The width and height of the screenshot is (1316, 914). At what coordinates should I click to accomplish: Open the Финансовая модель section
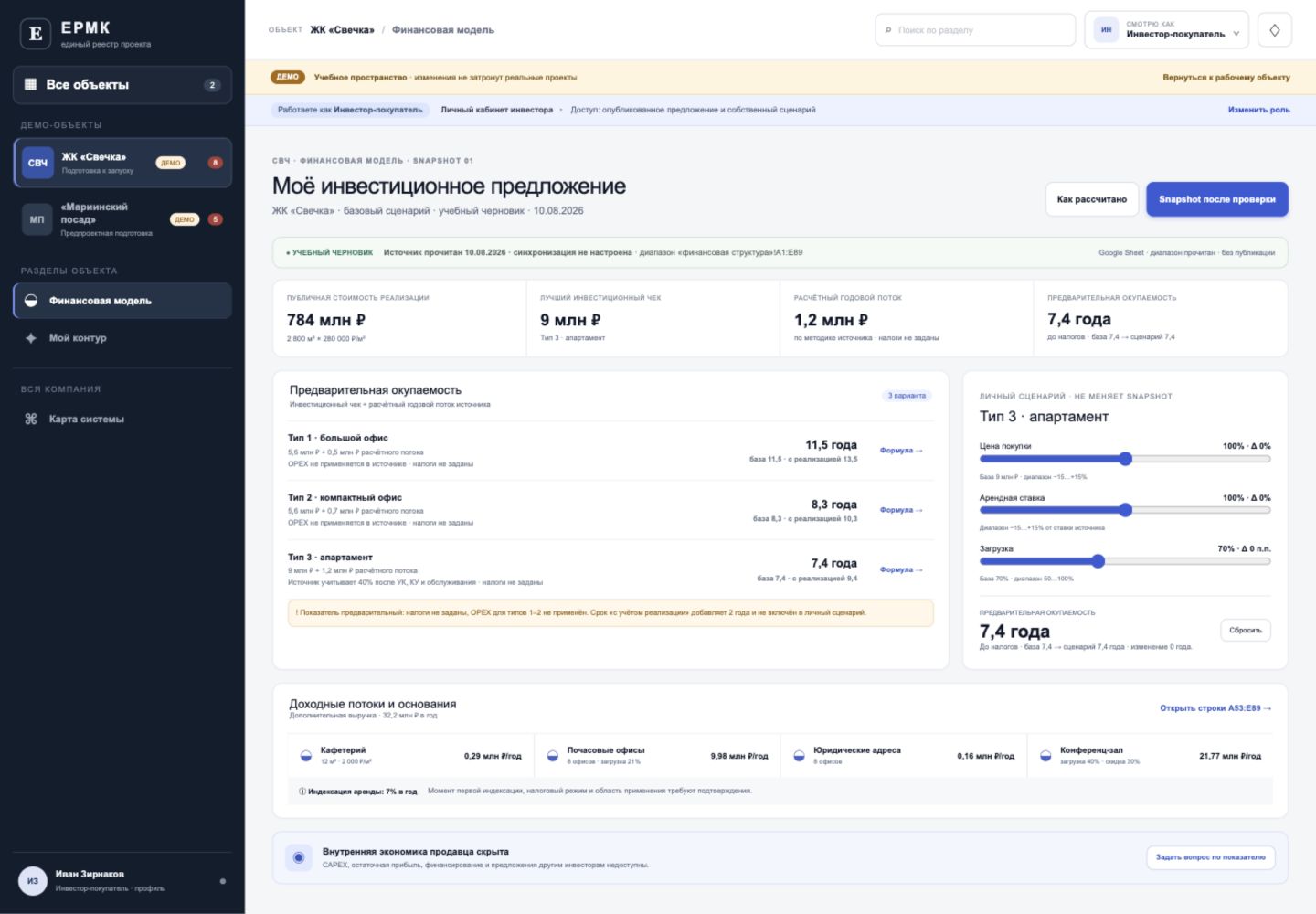pyautogui.click(x=122, y=301)
